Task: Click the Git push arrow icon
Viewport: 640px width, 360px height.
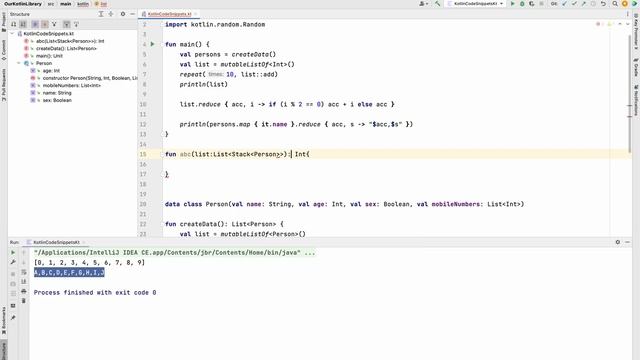Action: 584,4
